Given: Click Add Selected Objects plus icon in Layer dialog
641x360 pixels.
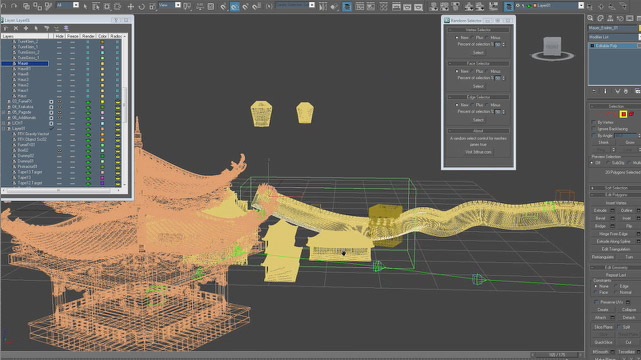Looking at the screenshot, I should pyautogui.click(x=26, y=28).
